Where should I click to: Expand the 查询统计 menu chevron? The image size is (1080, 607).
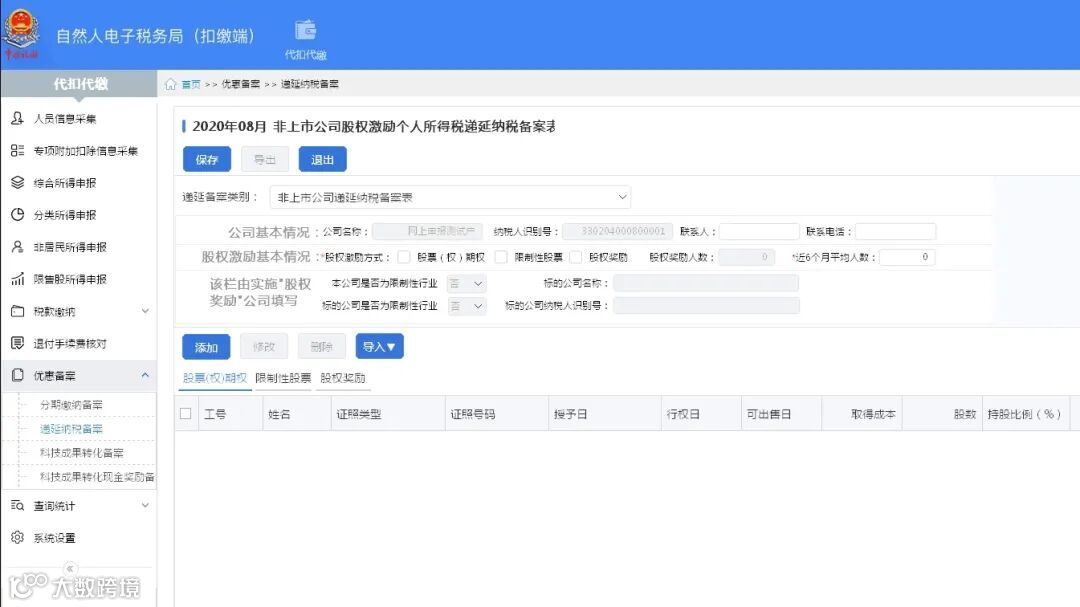145,506
